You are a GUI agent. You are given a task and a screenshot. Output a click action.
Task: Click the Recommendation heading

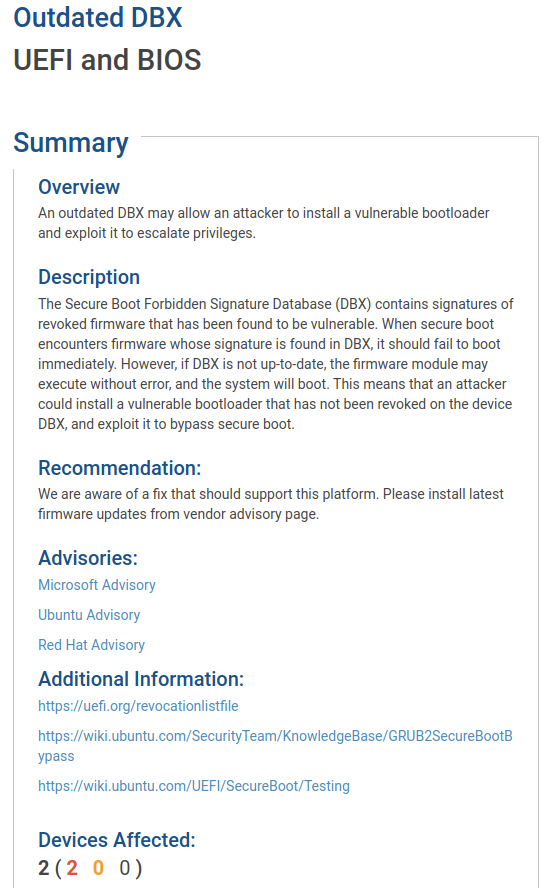119,468
